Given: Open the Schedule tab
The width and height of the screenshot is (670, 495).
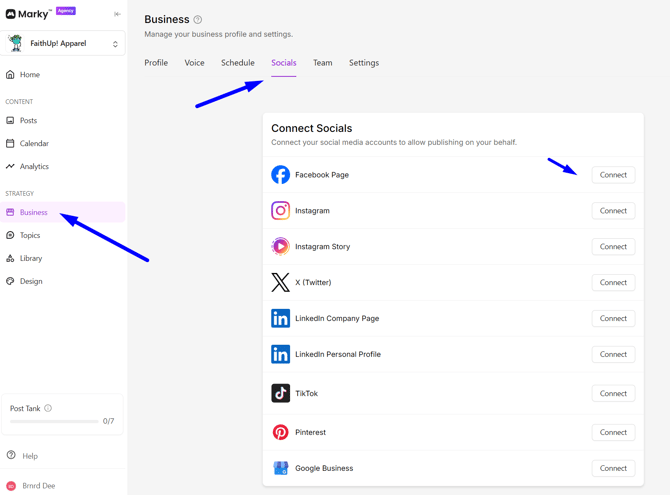Looking at the screenshot, I should click(237, 63).
